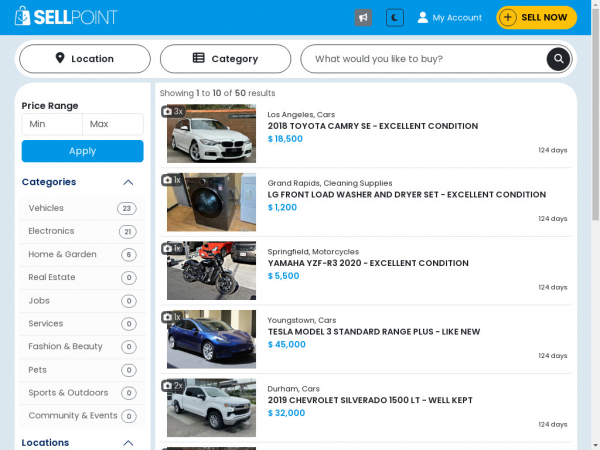Select Sports & Outdoors category
This screenshot has width=600, height=450.
pos(83,393)
